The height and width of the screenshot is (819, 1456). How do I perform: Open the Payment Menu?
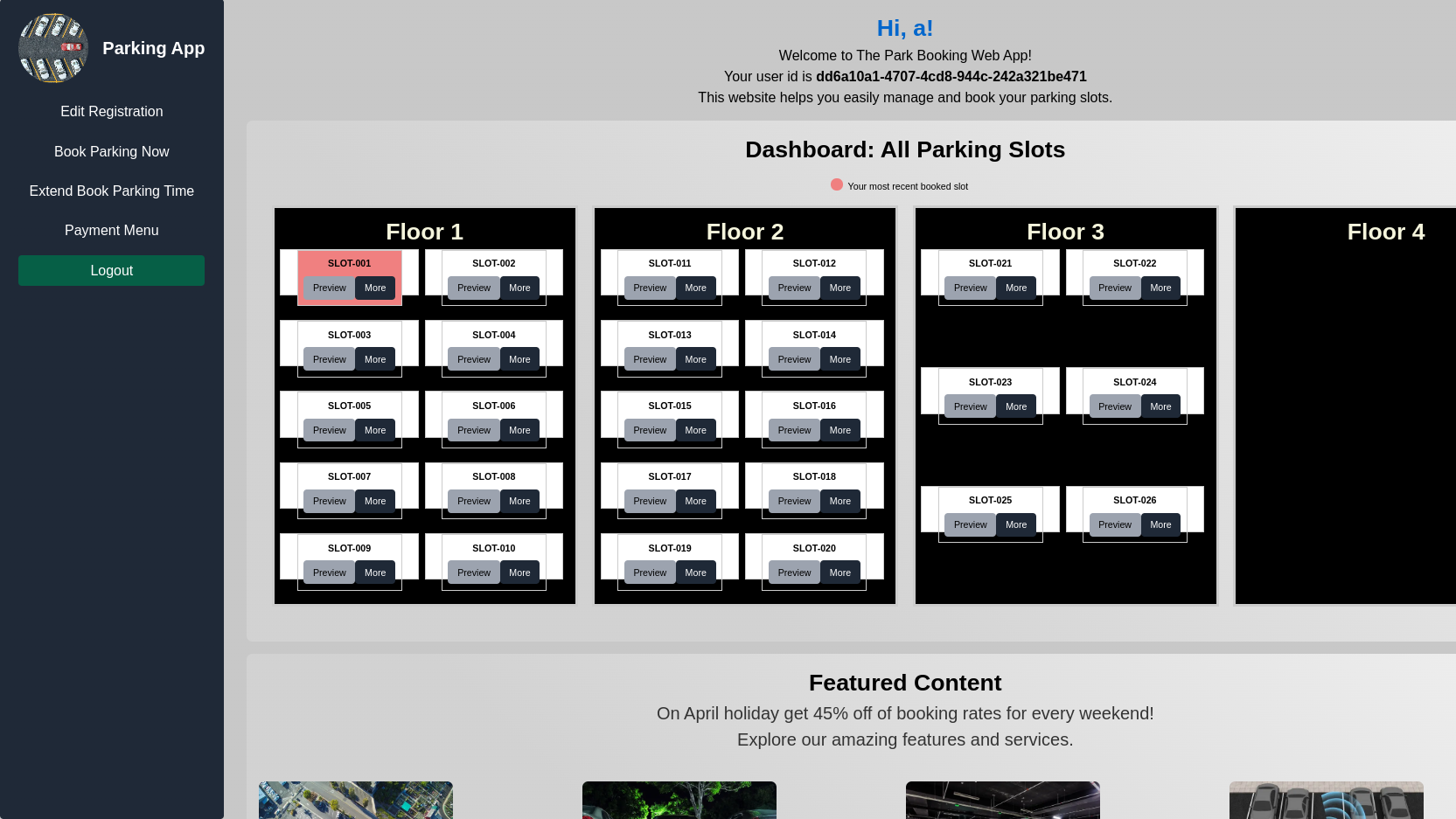pos(111,231)
